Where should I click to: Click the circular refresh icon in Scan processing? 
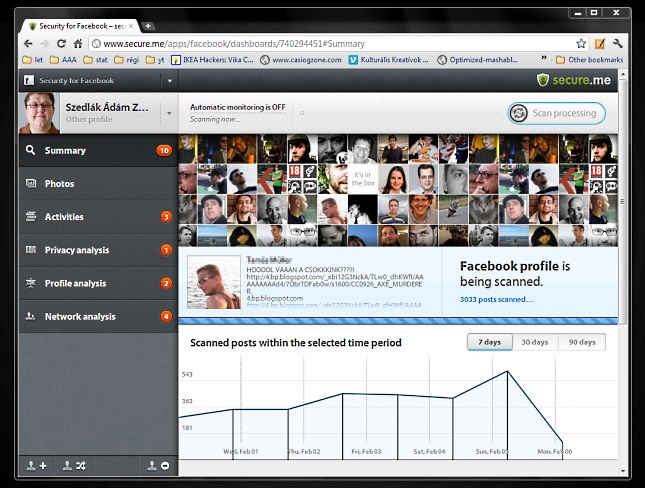pyautogui.click(x=519, y=113)
